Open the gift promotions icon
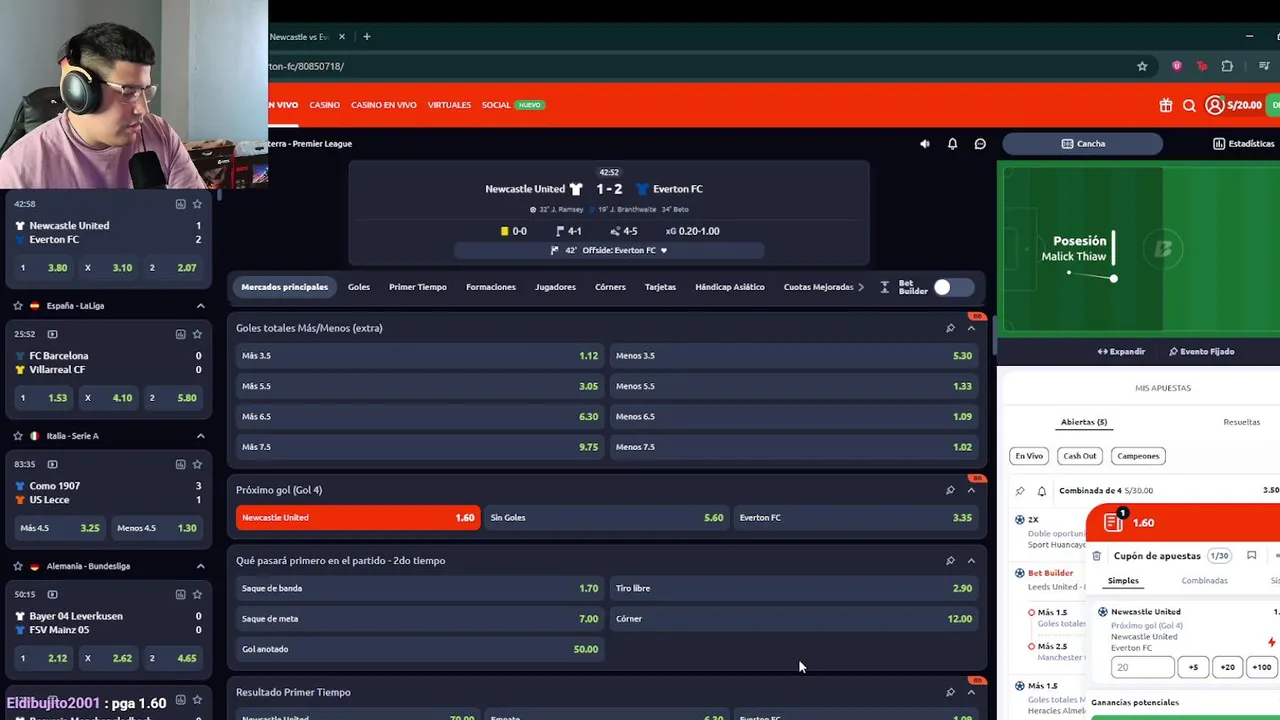 tap(1166, 105)
